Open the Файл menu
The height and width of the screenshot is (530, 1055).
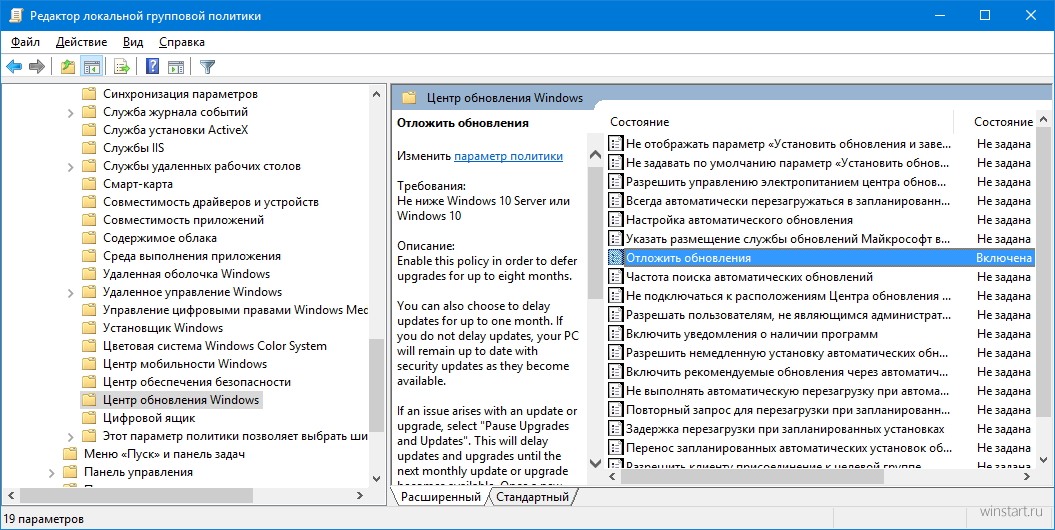pos(26,42)
